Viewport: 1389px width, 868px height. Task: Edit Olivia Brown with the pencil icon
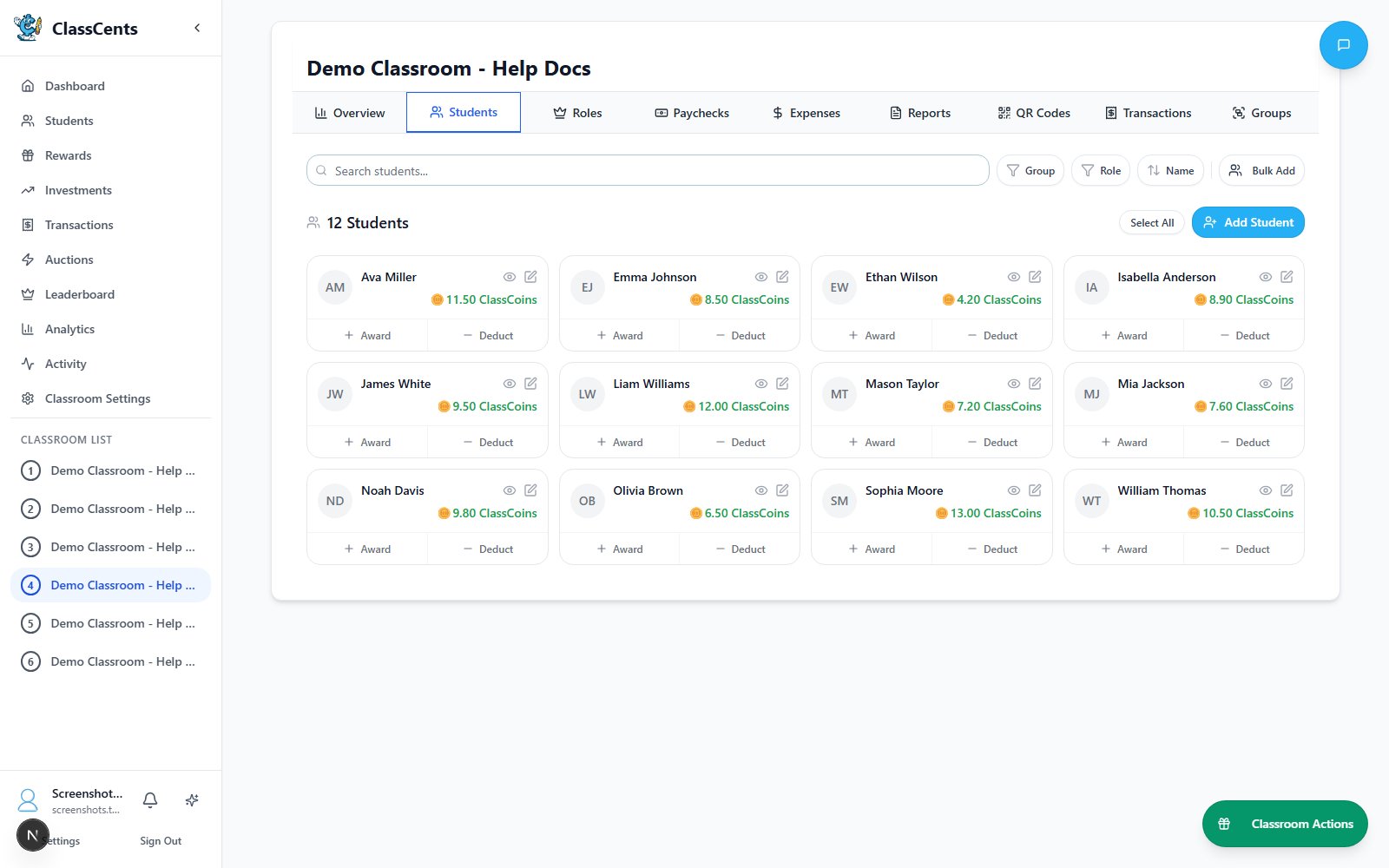click(x=782, y=490)
